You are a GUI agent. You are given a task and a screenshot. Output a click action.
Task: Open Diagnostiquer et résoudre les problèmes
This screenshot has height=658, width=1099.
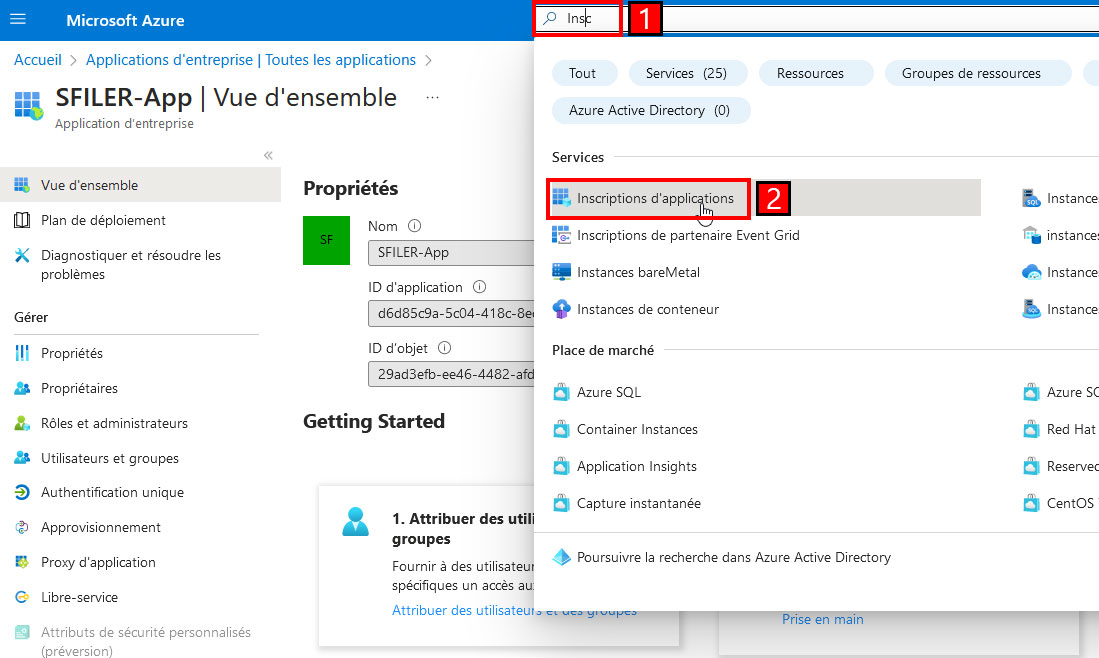point(131,265)
